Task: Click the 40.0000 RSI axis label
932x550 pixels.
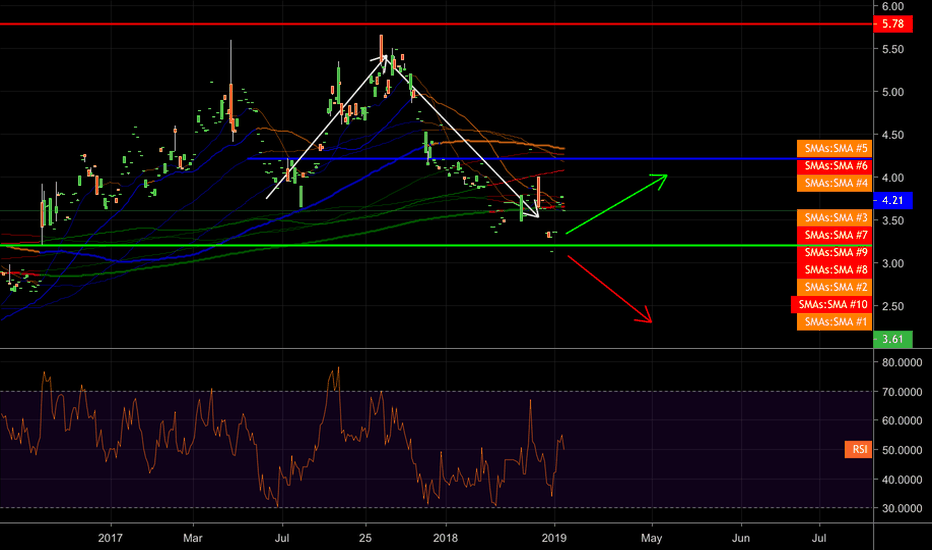Action: tap(902, 479)
